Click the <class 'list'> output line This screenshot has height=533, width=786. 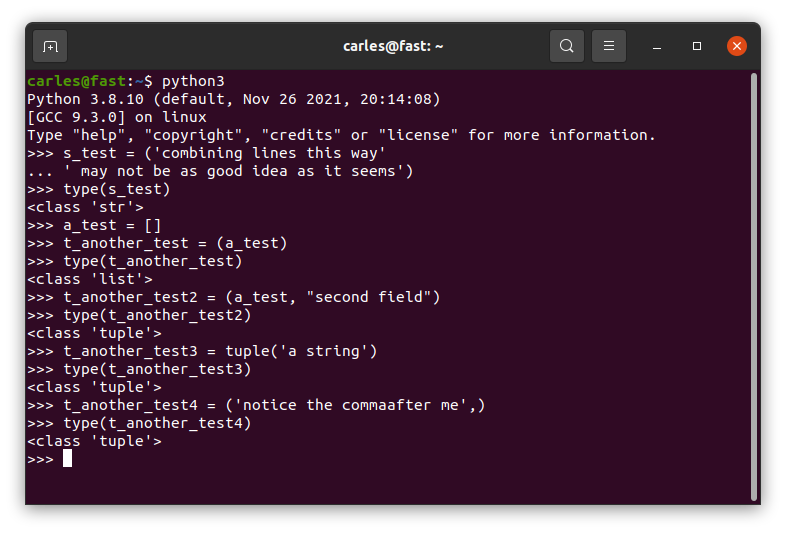pos(90,279)
